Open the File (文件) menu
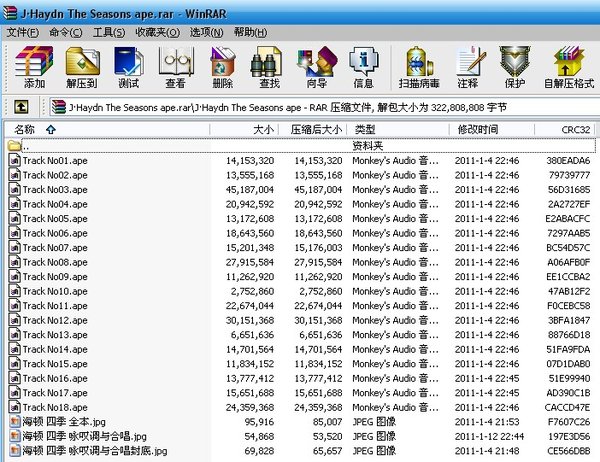 coord(23,33)
